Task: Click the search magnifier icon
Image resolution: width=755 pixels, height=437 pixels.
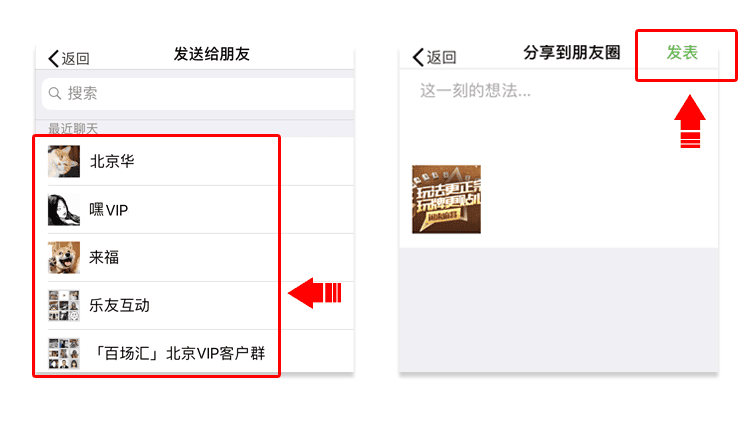Action: pyautogui.click(x=55, y=93)
